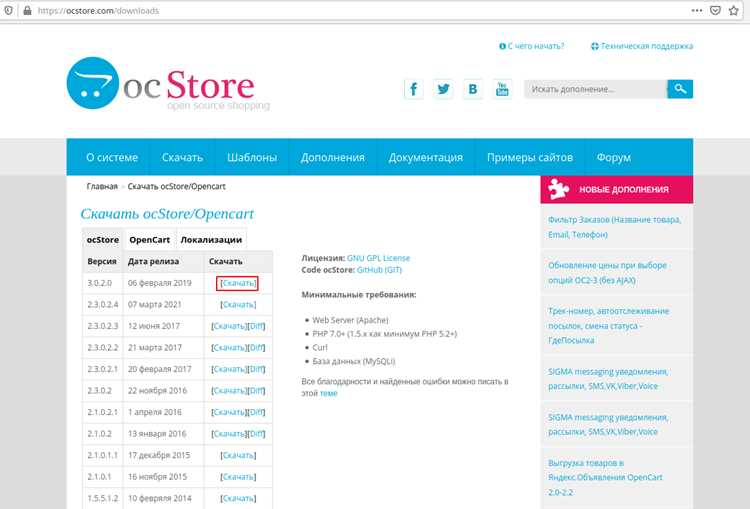
Task: Download version 2.3.0.2.1 via Скачать link
Action: 229,369
